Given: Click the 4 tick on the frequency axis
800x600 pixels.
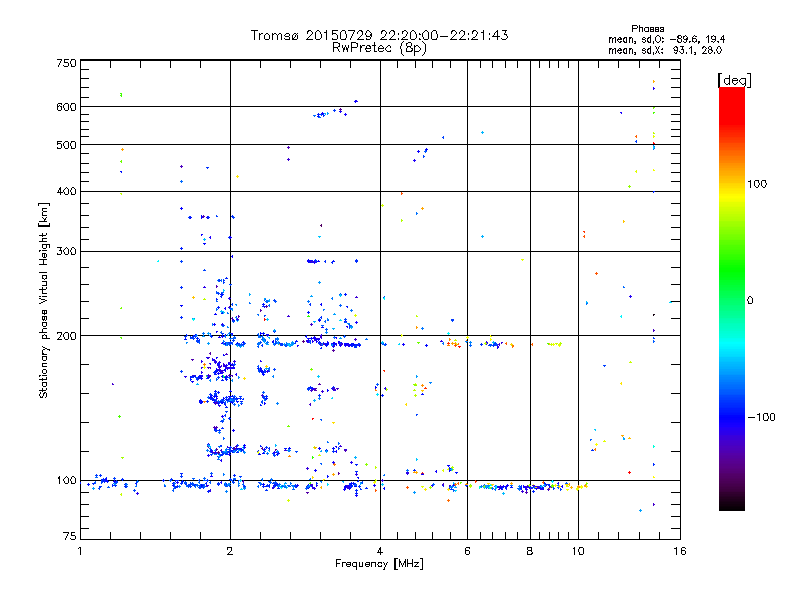Looking at the screenshot, I should [380, 551].
